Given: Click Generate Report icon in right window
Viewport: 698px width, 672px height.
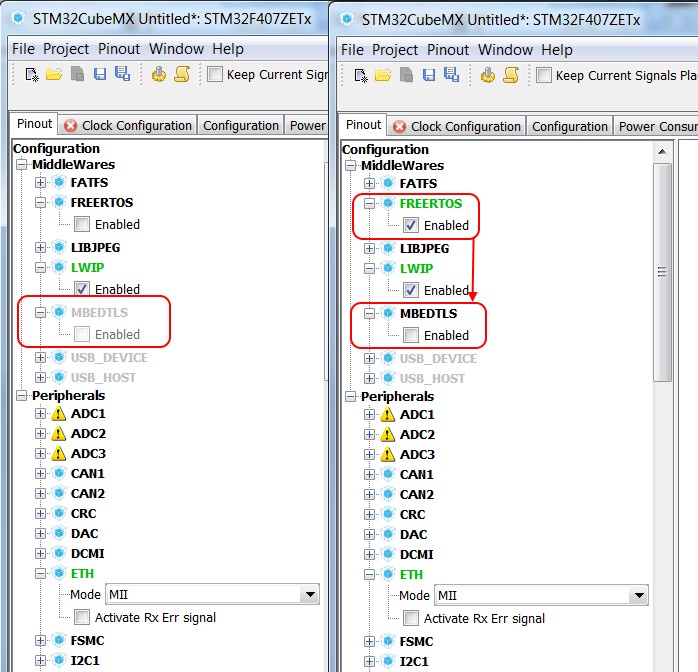Looking at the screenshot, I should 511,75.
